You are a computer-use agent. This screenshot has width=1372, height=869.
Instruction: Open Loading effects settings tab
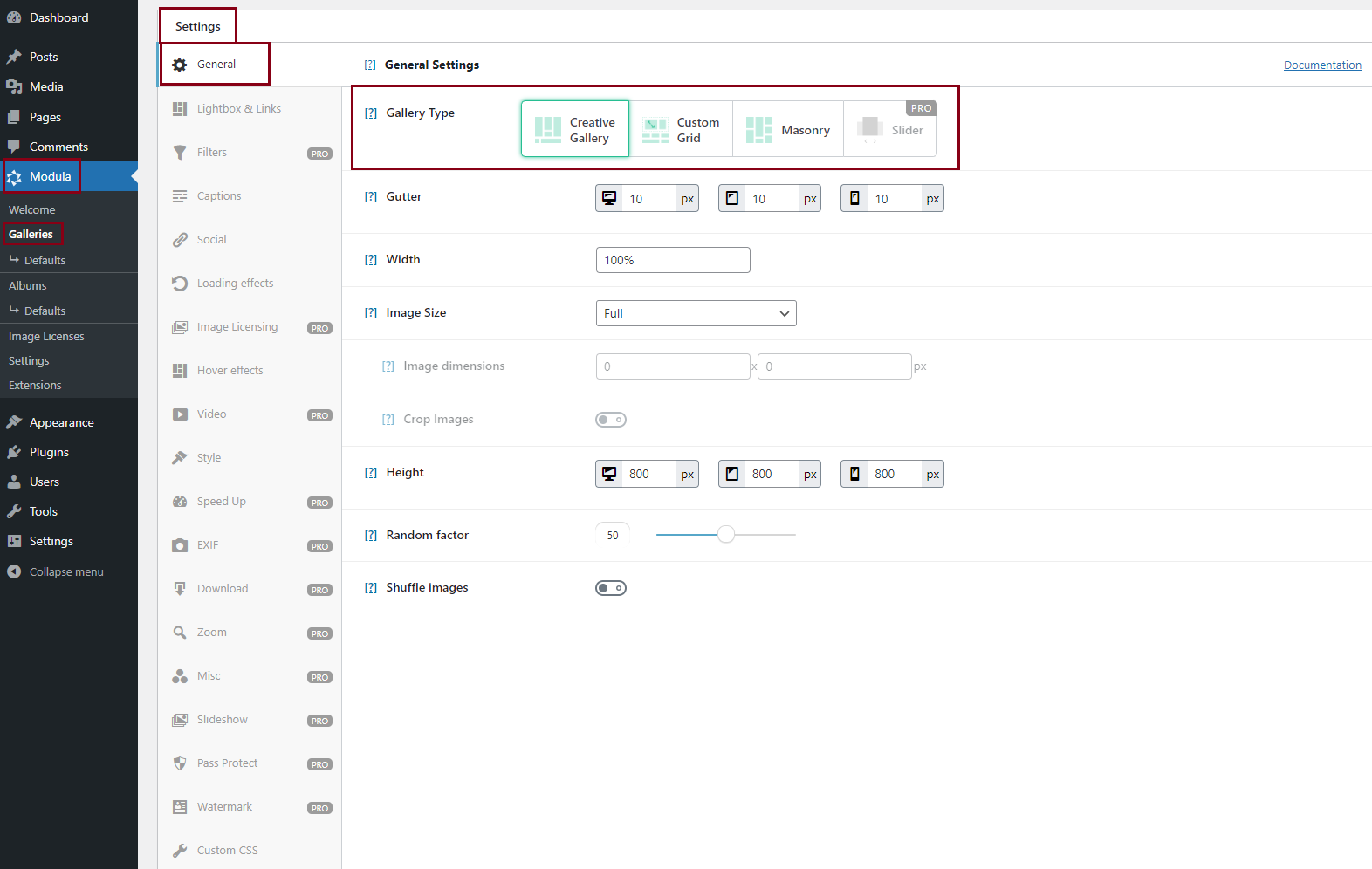(x=235, y=284)
